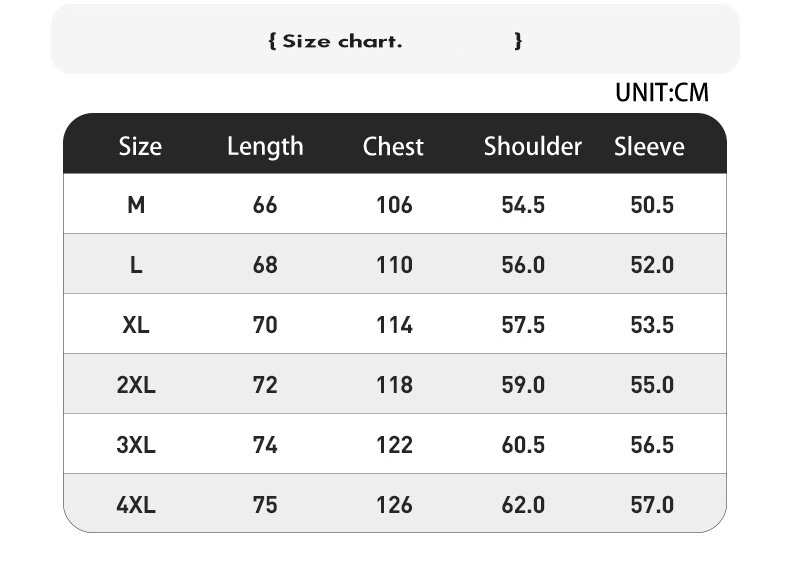This screenshot has width=790, height=584.
Task: Click the 3XL size row label
Action: pos(136,445)
